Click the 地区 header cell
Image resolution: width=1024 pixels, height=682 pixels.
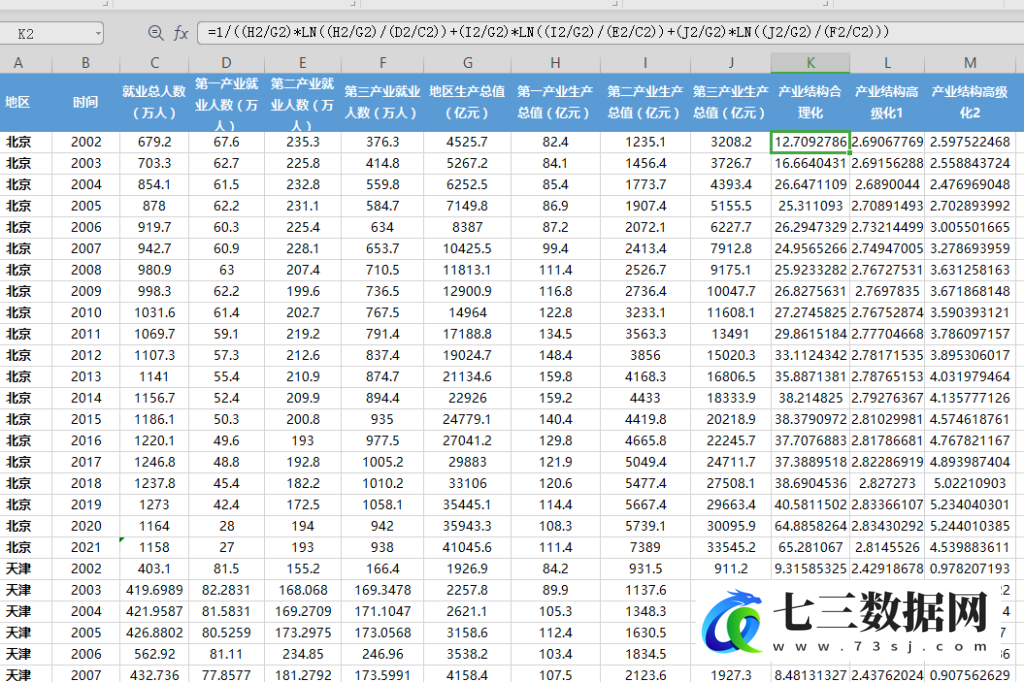click(x=26, y=102)
